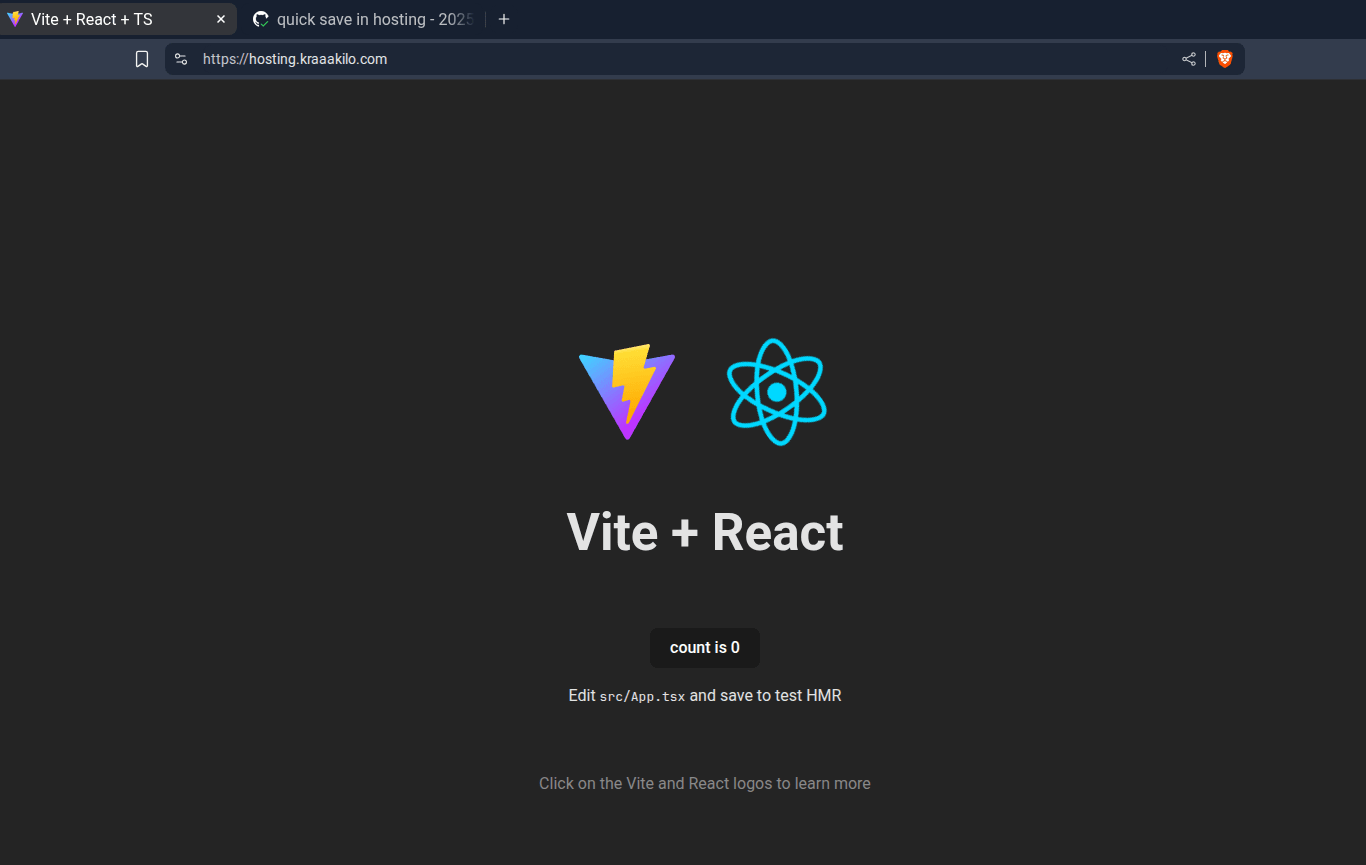The width and height of the screenshot is (1366, 865).
Task: Switch to "quick save in hosting" tab
Action: click(374, 19)
